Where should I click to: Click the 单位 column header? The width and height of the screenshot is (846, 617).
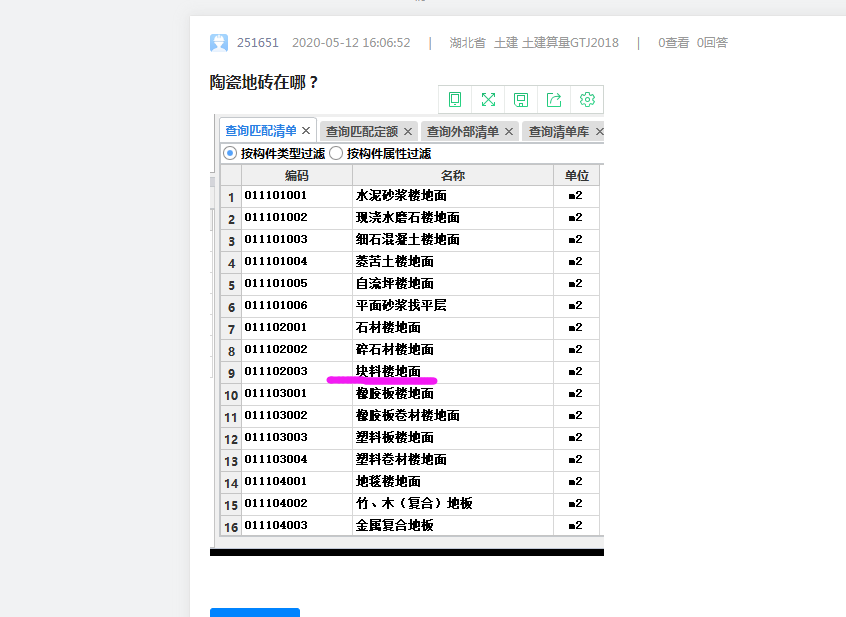click(x=576, y=175)
